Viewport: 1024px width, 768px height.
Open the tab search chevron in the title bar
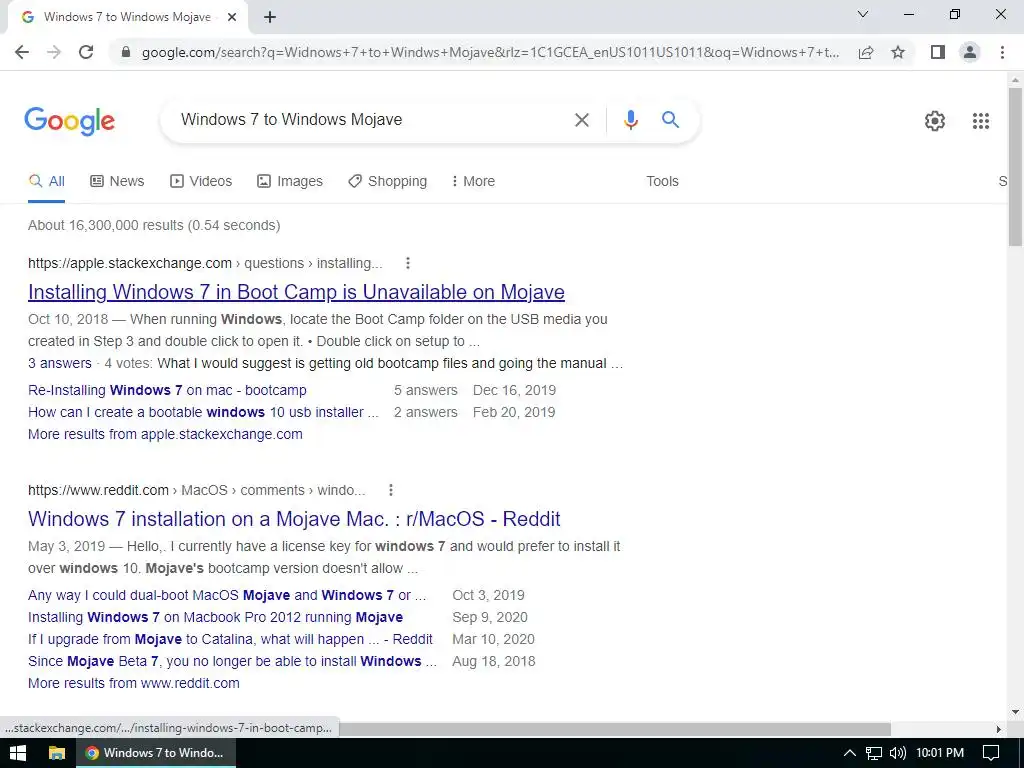point(863,14)
